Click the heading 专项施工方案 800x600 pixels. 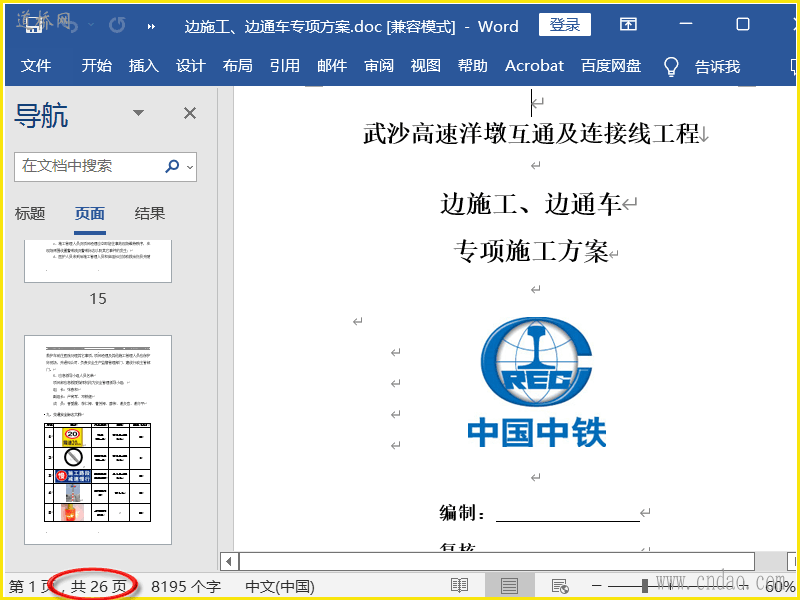coord(531,252)
